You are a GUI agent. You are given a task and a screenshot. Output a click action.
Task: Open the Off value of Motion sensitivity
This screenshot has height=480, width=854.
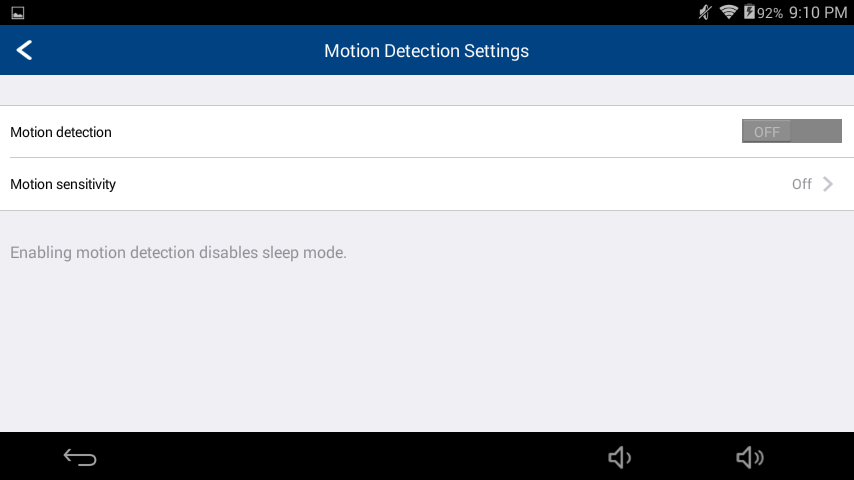[x=802, y=184]
